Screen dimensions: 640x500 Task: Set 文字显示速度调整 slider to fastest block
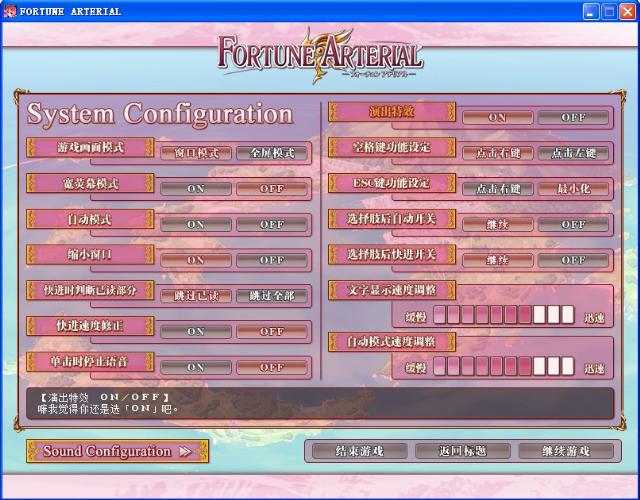click(x=568, y=315)
